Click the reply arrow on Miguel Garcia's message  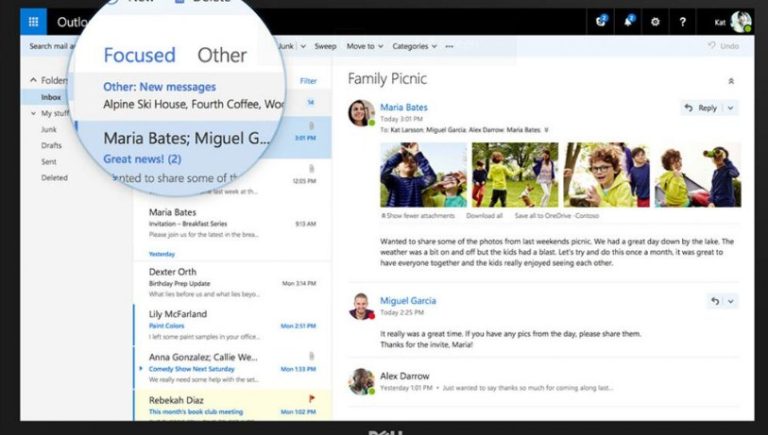pos(714,301)
